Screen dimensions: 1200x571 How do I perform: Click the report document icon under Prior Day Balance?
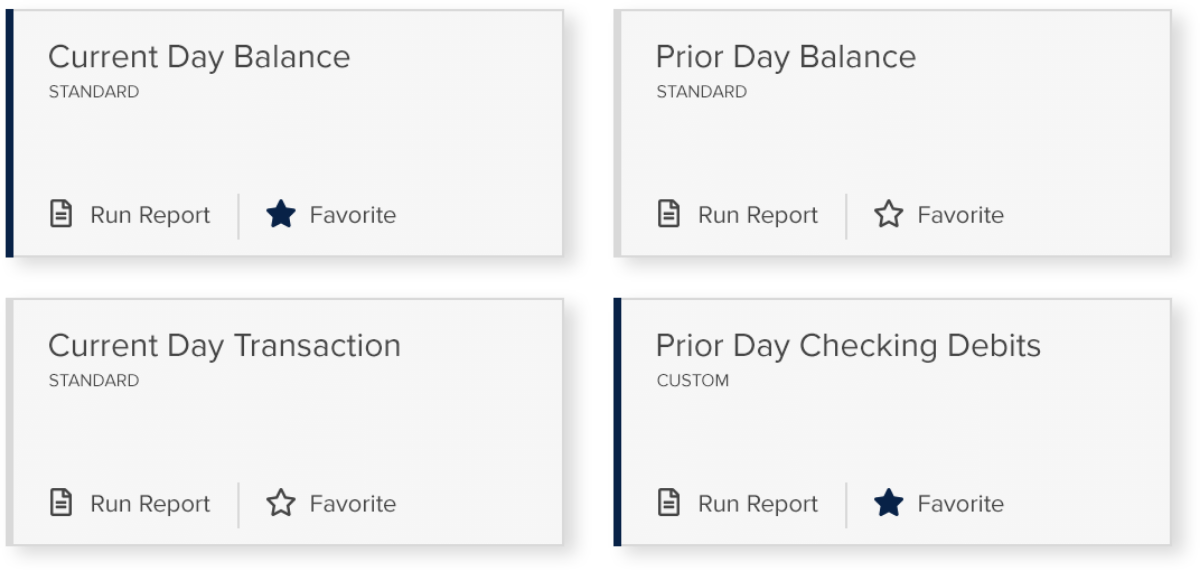[x=669, y=214]
